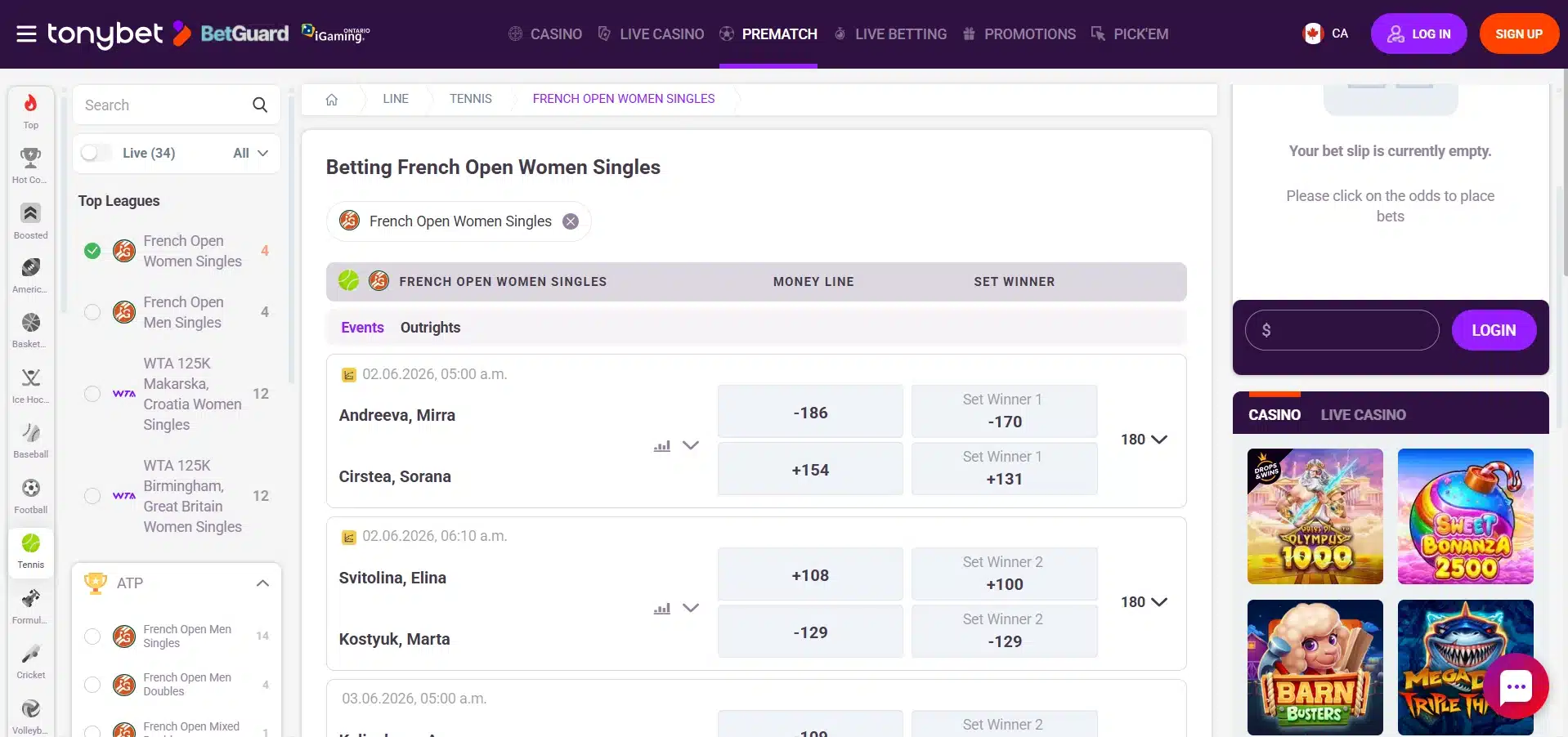Bet Kostyuk Set Winner 2 -129
The height and width of the screenshot is (737, 1568).
pos(1004,631)
